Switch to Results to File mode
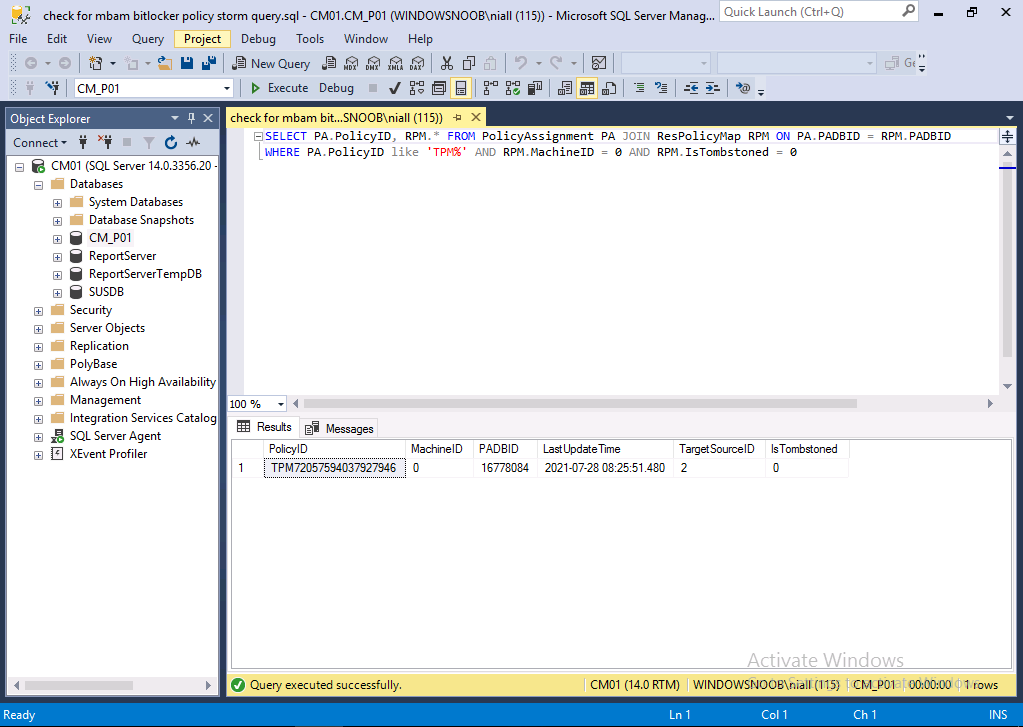1023x727 pixels. (609, 87)
